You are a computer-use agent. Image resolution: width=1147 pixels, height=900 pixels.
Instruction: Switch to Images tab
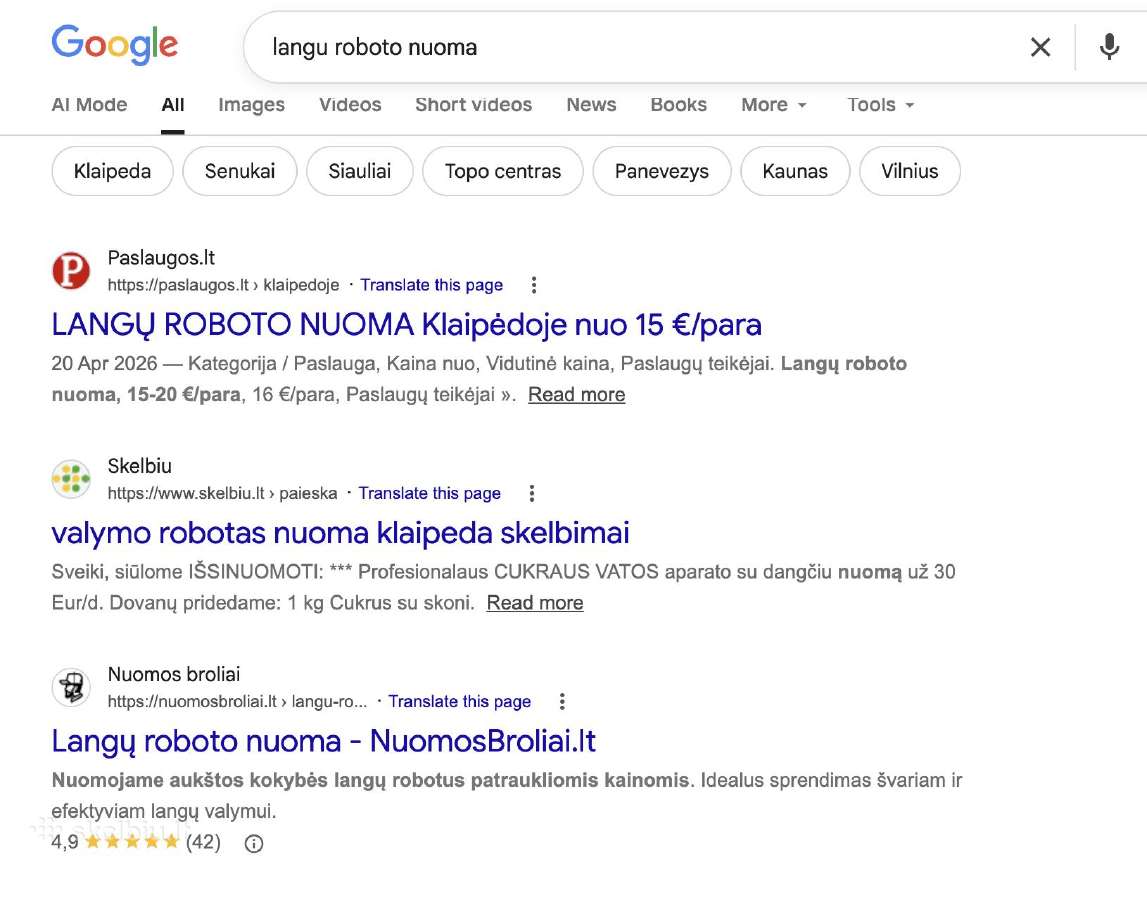252,105
